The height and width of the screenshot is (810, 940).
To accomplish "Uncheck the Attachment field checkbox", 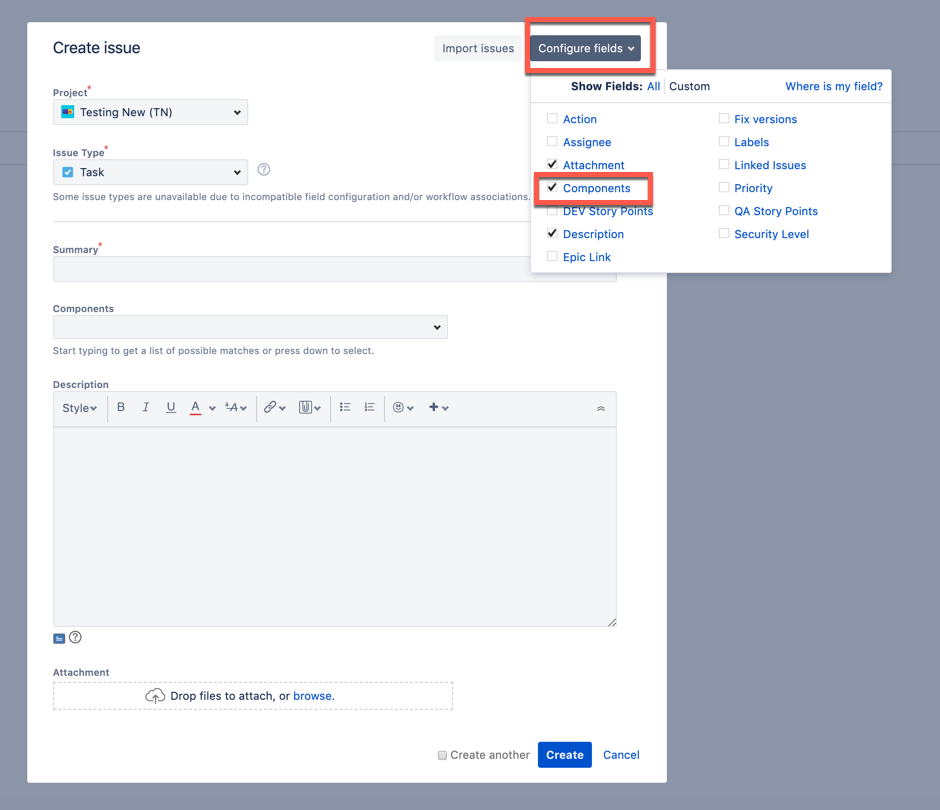I will click(x=552, y=164).
